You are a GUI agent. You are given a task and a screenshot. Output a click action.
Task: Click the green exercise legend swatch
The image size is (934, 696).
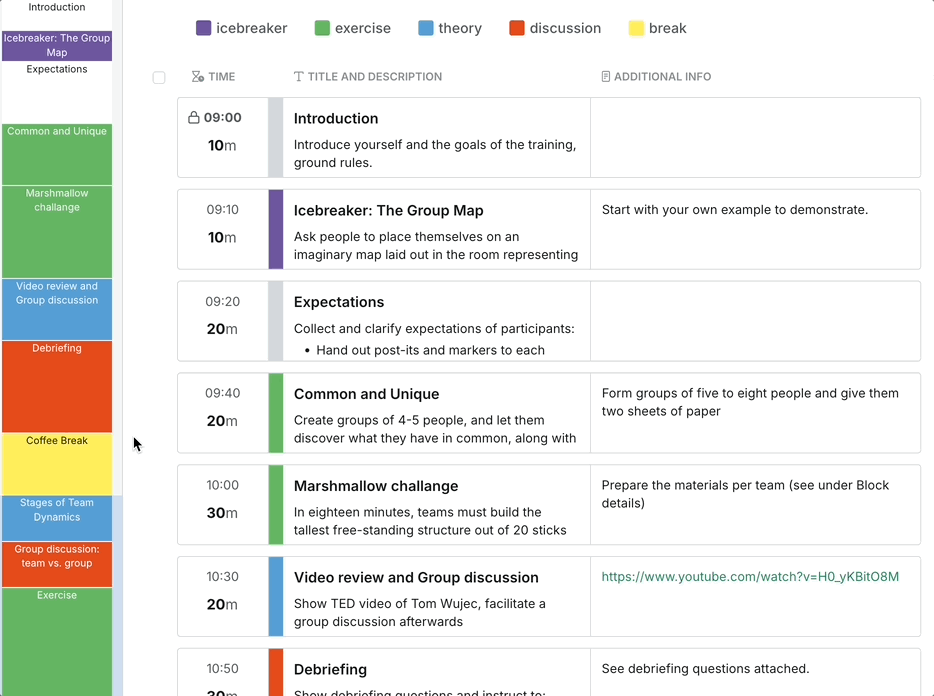[322, 28]
